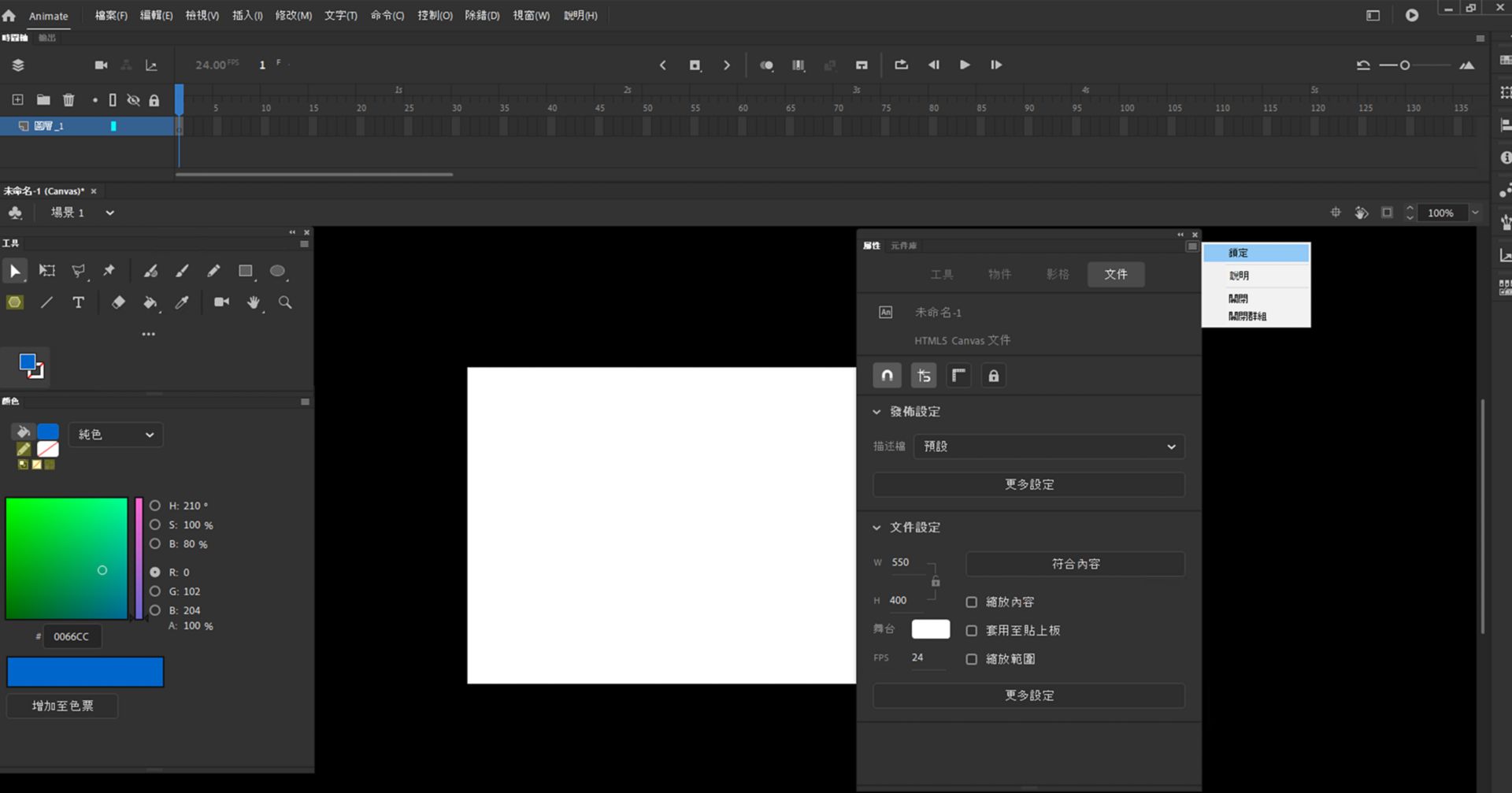
Task: Open the 純色 color type dropdown
Action: 115,434
